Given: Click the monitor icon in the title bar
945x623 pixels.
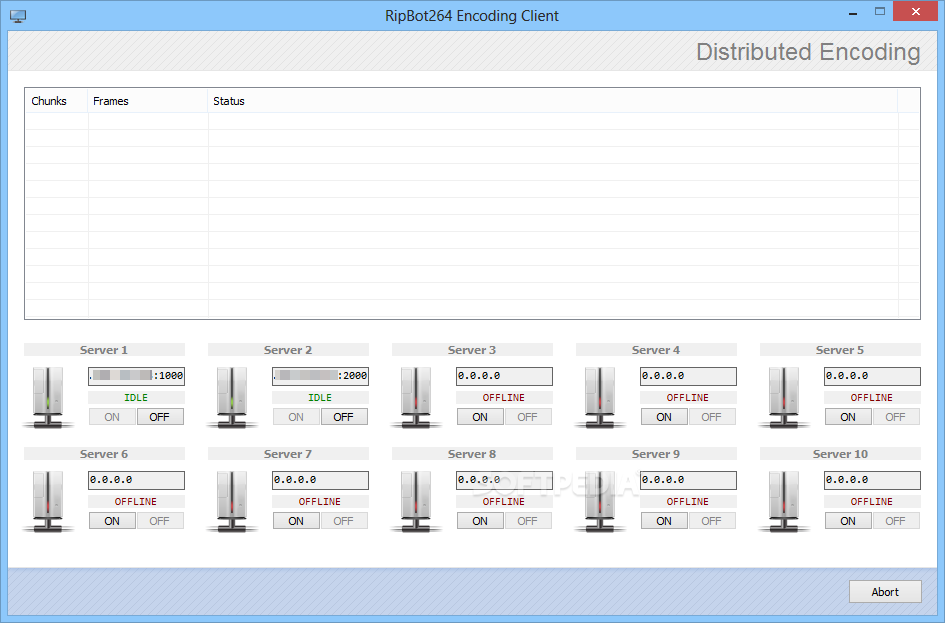Looking at the screenshot, I should coord(18,16).
